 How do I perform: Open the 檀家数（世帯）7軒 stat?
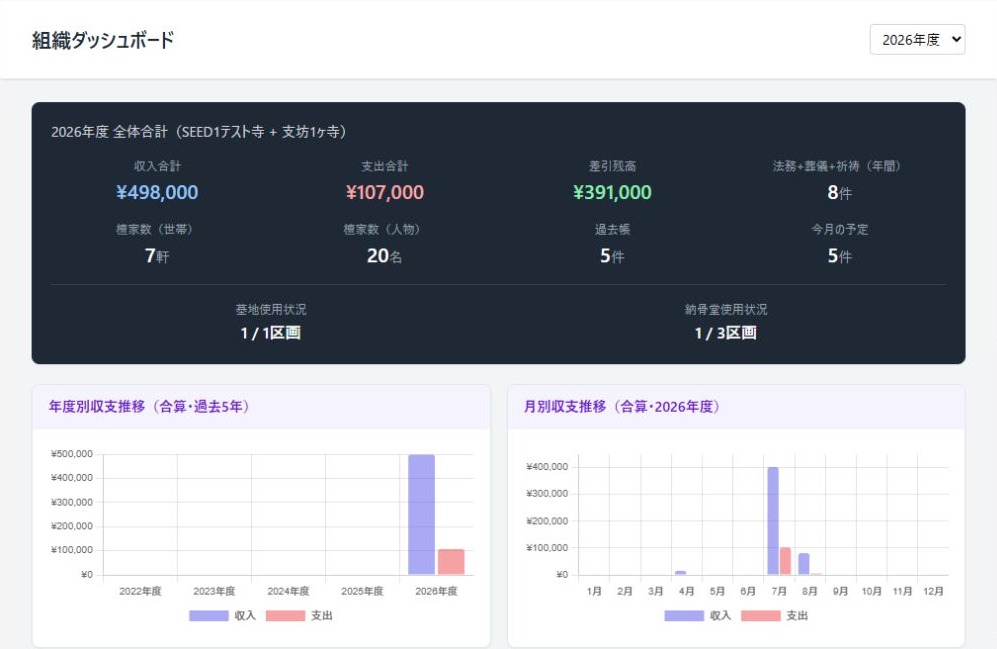click(157, 243)
